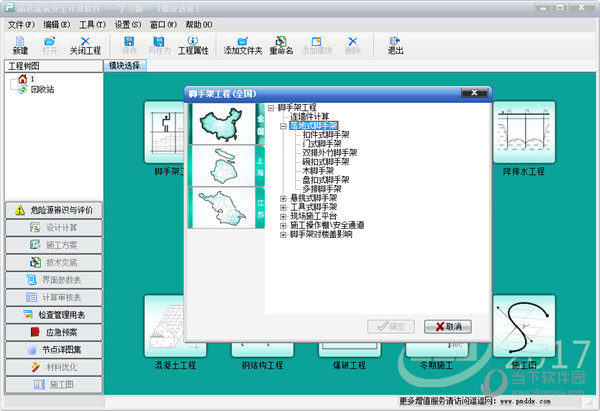Click the 新建 (New) toolbar icon
The width and height of the screenshot is (600, 411).
point(20,46)
